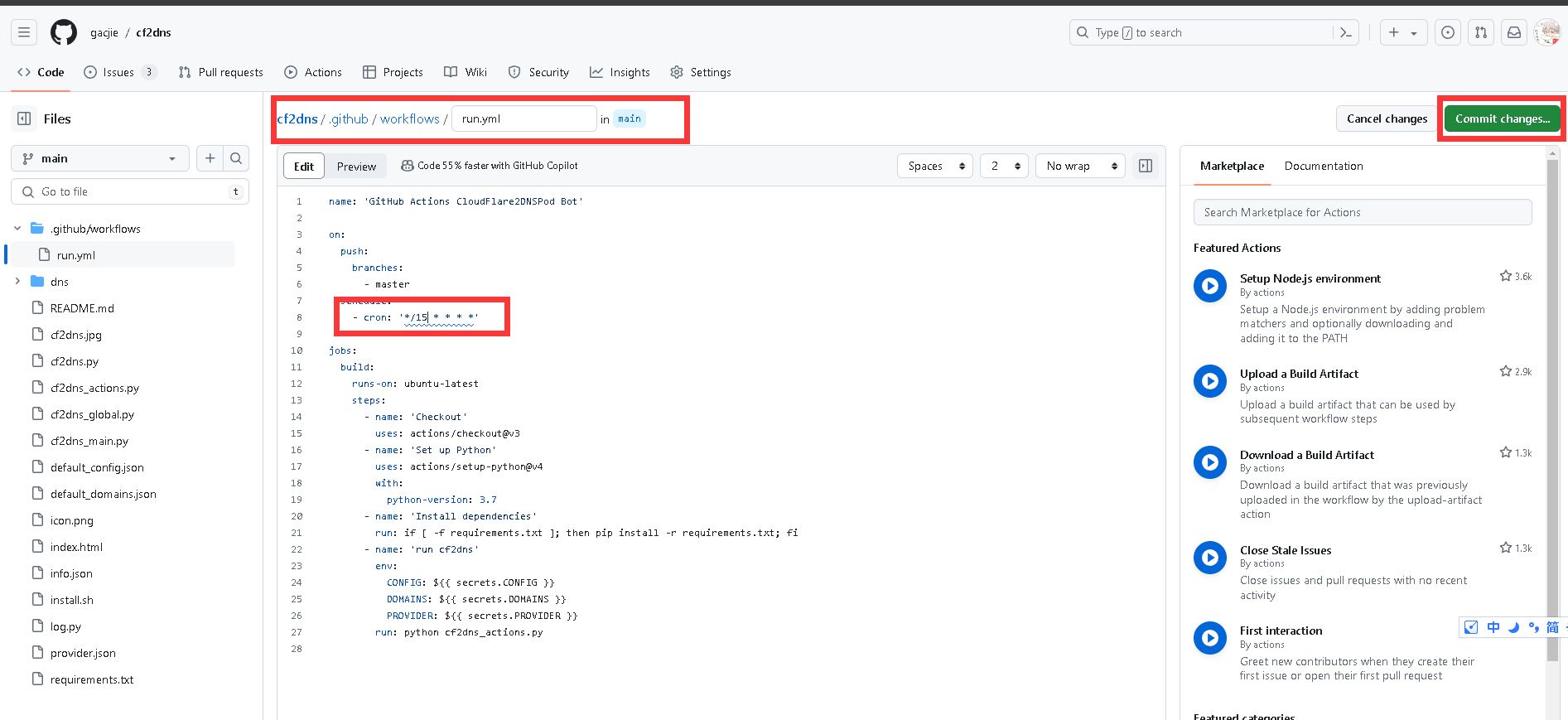Screen dimensions: 1568x720
Task: Select the Documentation tab
Action: [1324, 166]
